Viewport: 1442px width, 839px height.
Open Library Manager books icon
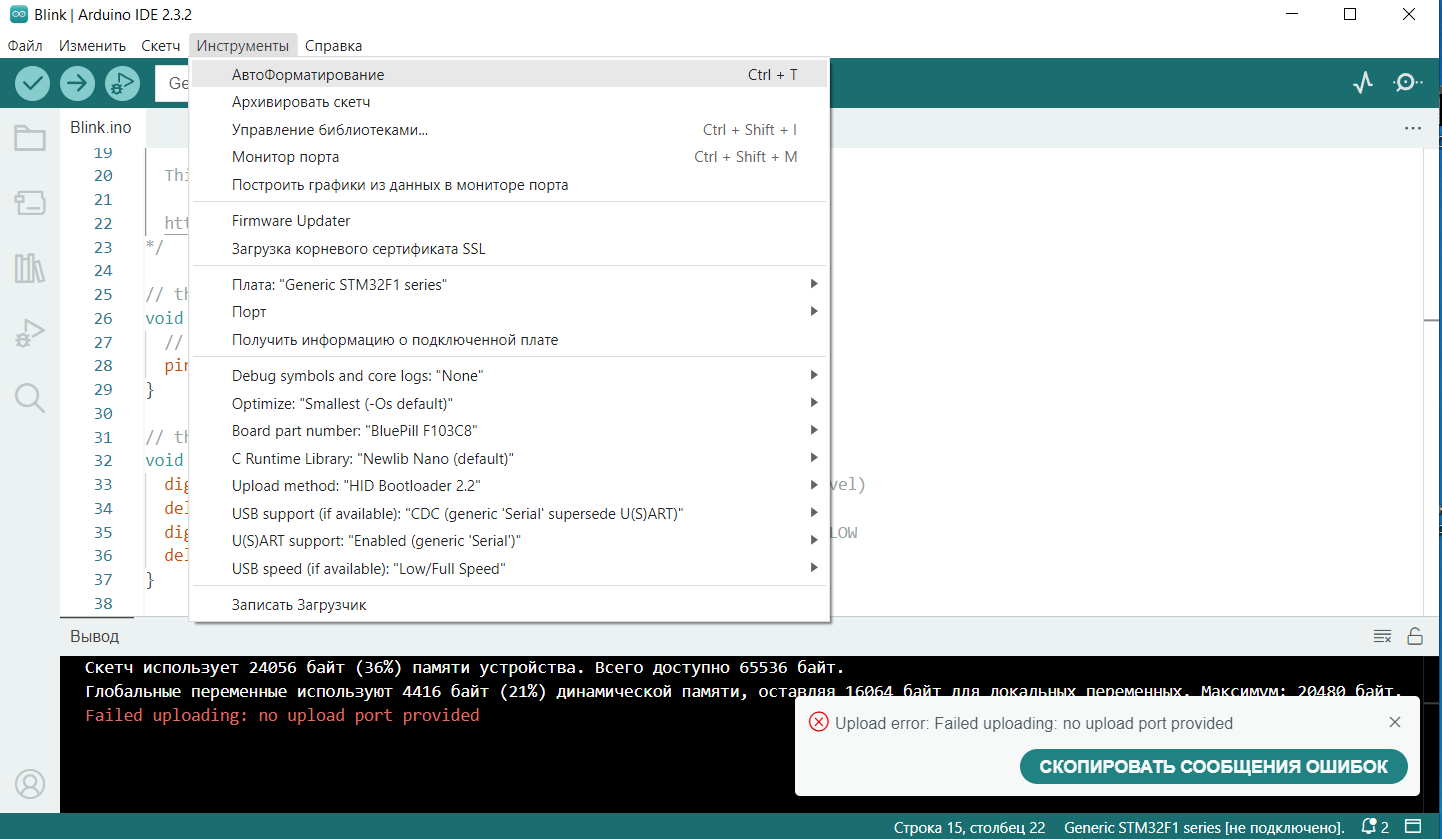30,268
